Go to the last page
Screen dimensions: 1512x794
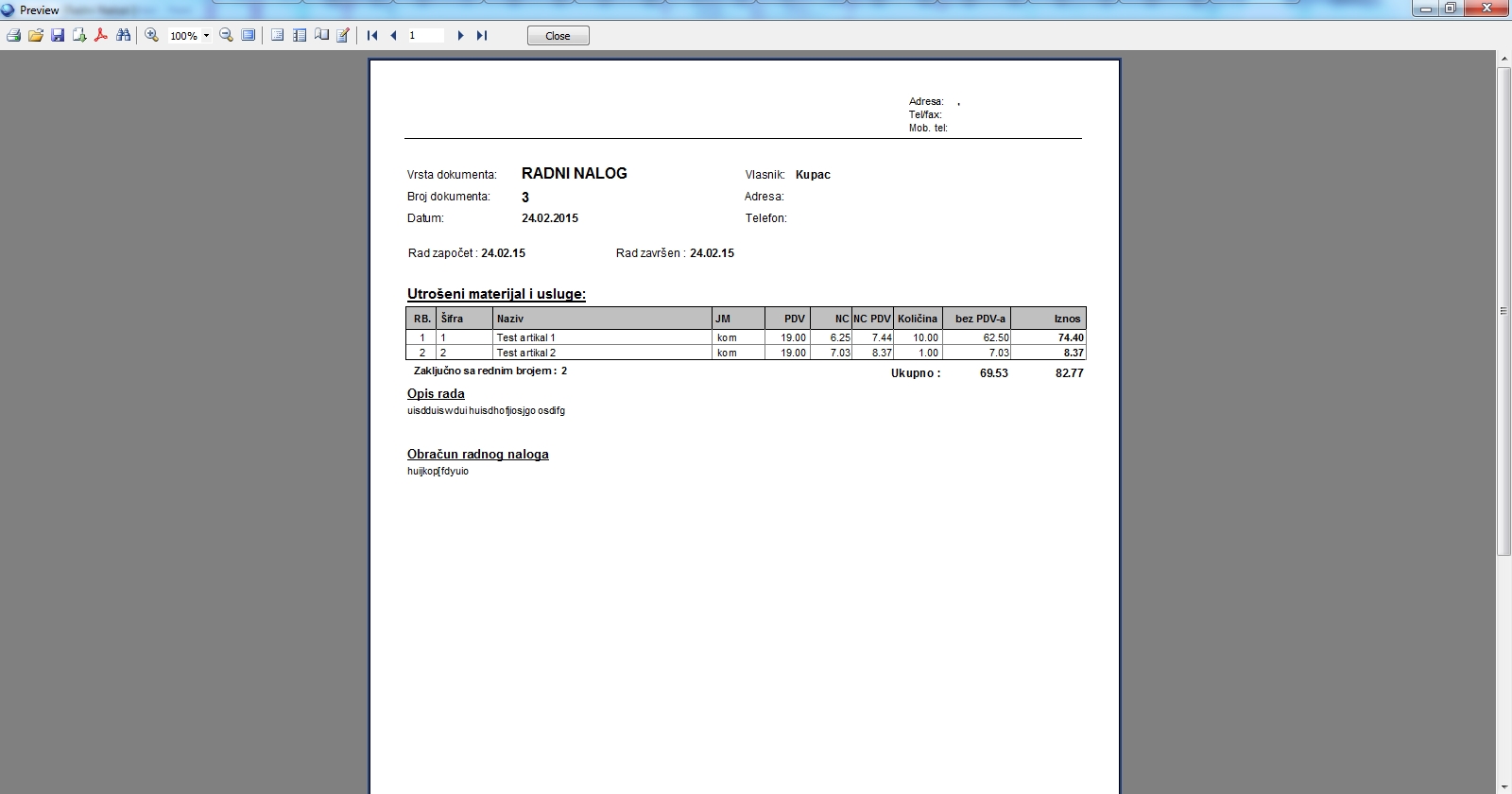coord(482,35)
